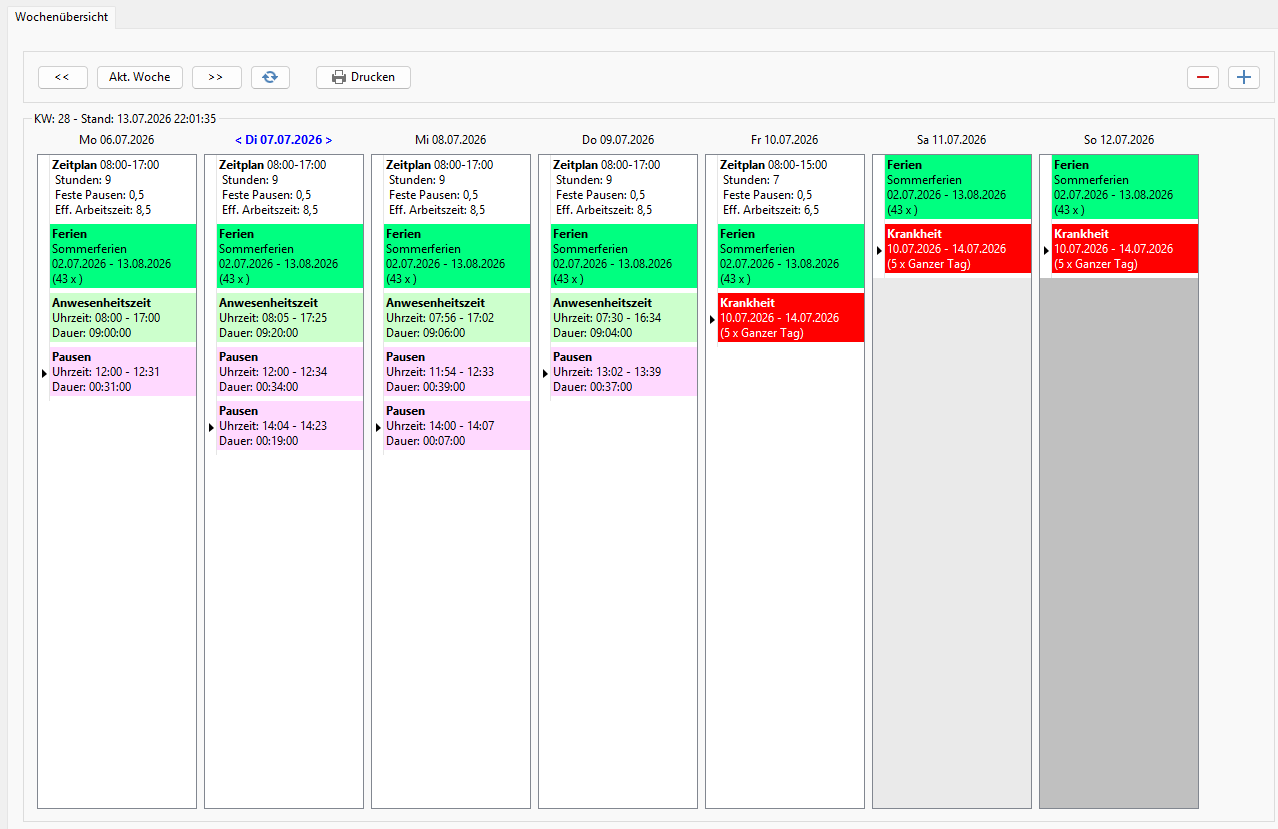Advance to next week with >> button

216,77
